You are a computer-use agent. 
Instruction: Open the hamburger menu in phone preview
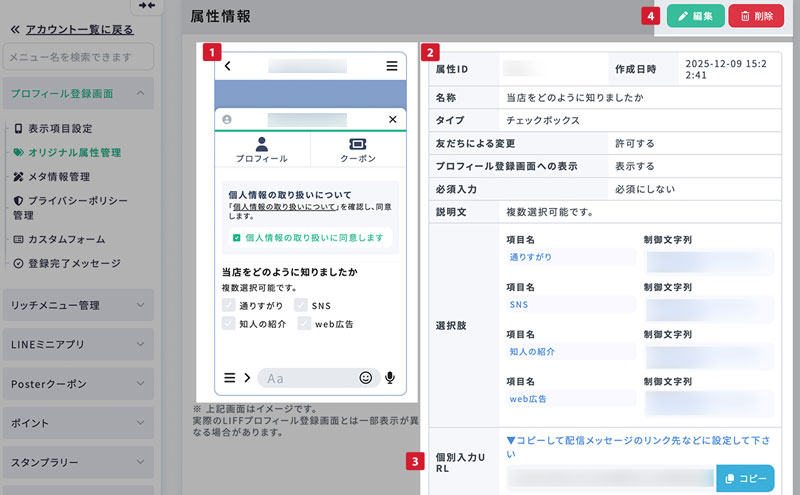pyautogui.click(x=392, y=67)
